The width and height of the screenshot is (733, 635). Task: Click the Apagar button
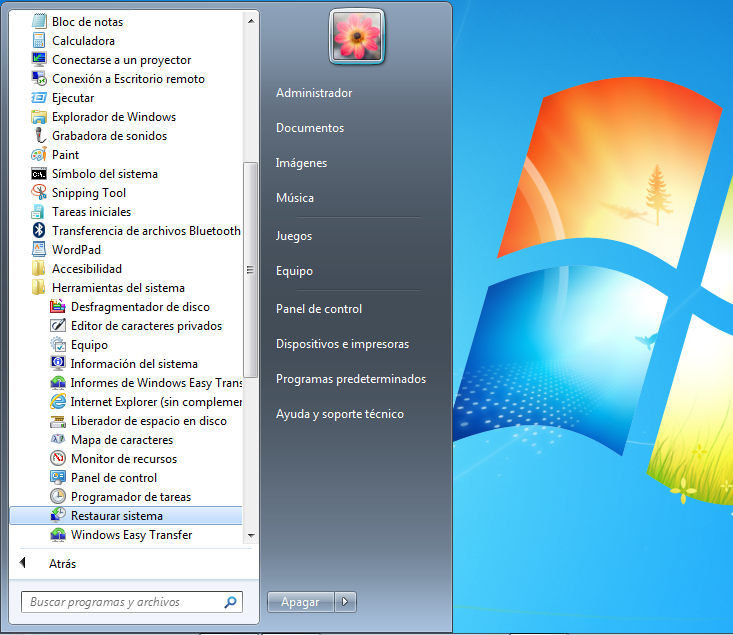[301, 602]
